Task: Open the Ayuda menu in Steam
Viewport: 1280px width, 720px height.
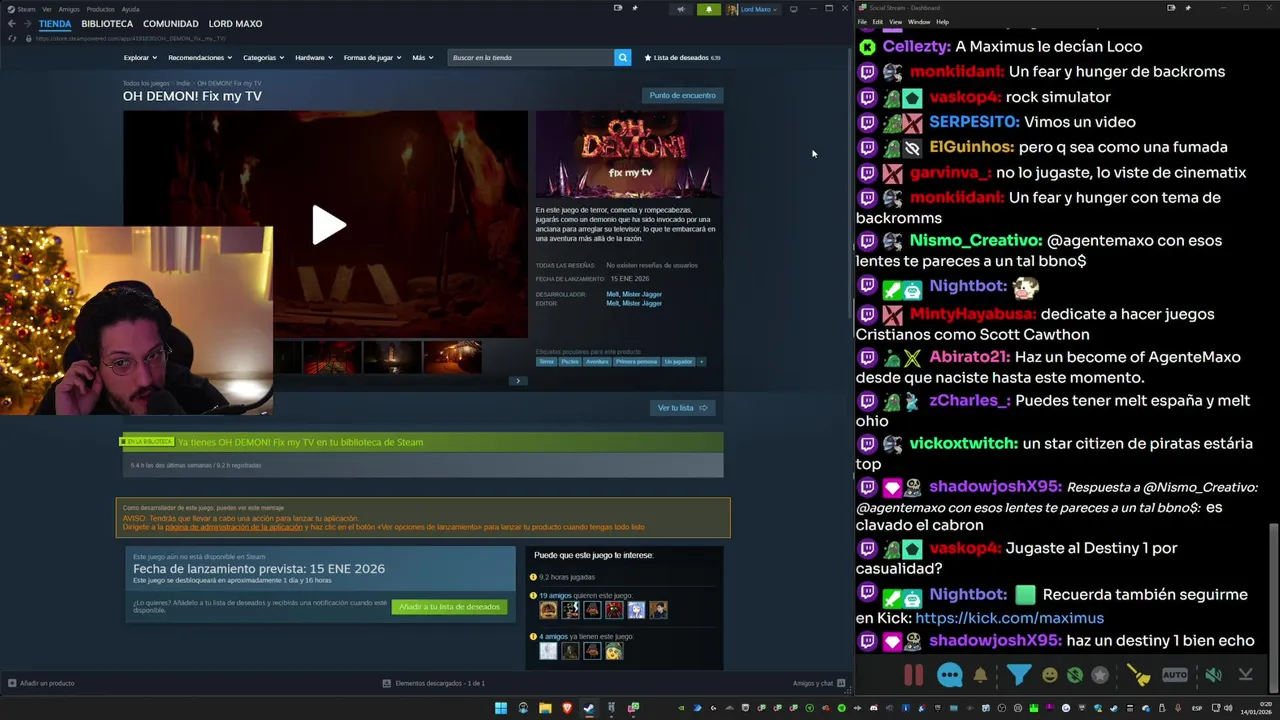Action: click(130, 9)
